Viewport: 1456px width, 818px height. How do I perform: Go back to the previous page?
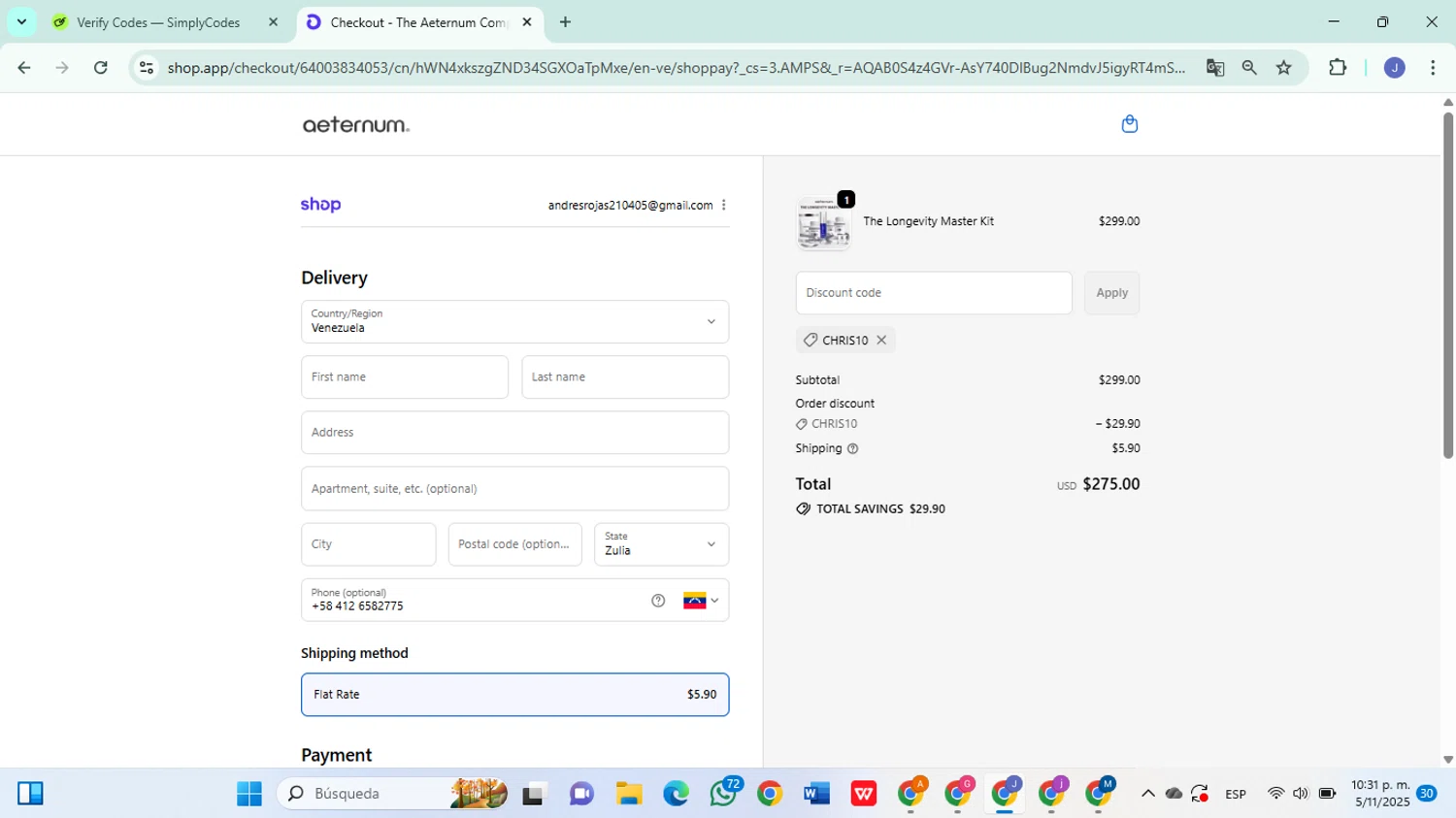tap(24, 68)
